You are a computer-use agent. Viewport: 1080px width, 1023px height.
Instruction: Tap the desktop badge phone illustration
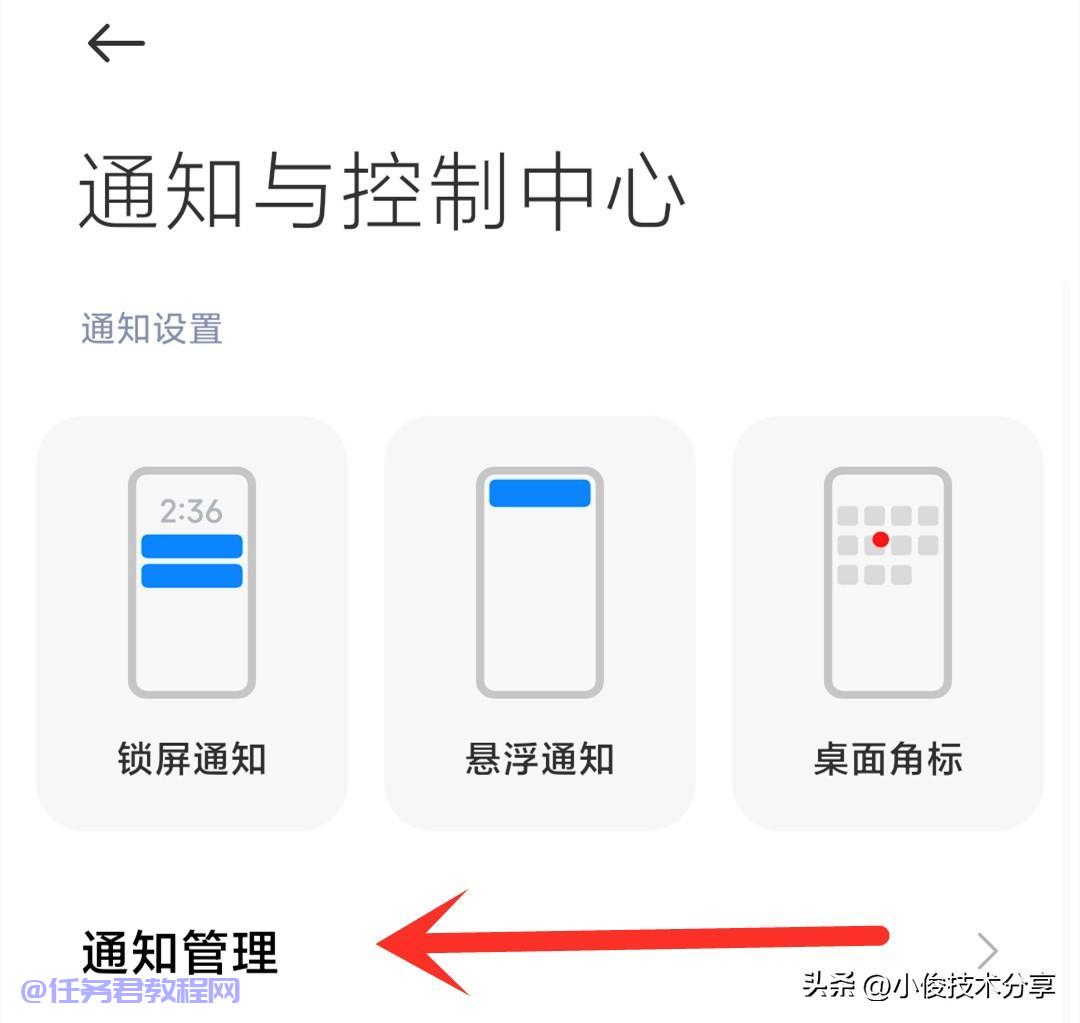point(888,582)
